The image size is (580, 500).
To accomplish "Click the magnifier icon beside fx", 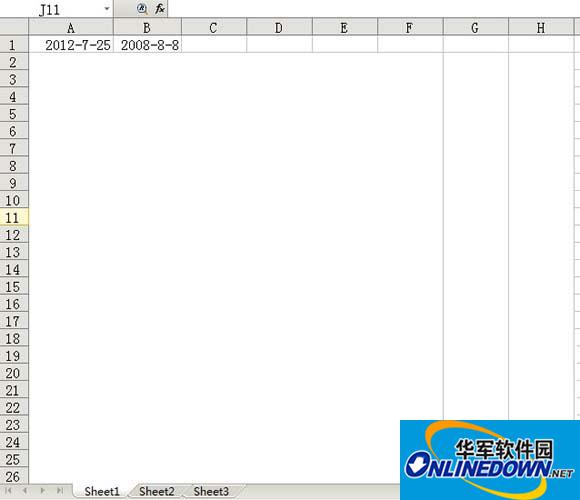I will point(142,9).
